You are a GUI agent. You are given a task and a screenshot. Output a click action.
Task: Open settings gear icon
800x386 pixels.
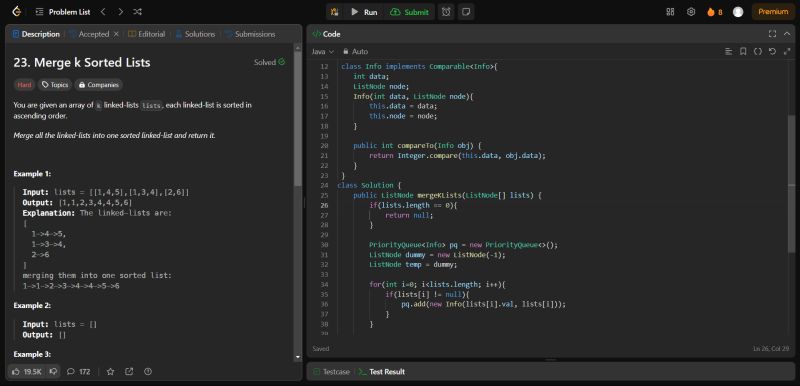pyautogui.click(x=691, y=12)
